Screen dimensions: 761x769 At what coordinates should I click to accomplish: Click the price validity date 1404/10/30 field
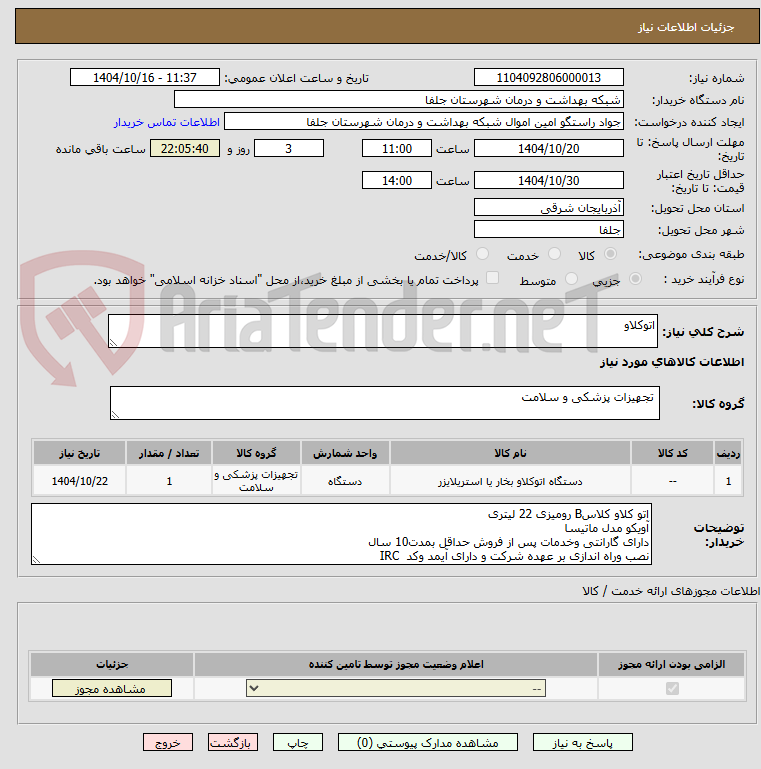(x=549, y=180)
